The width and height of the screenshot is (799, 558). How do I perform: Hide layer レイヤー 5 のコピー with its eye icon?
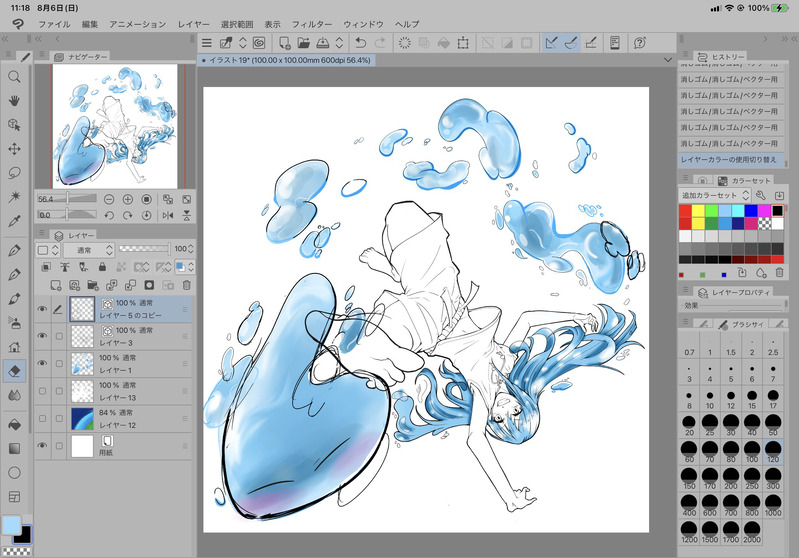pos(42,309)
